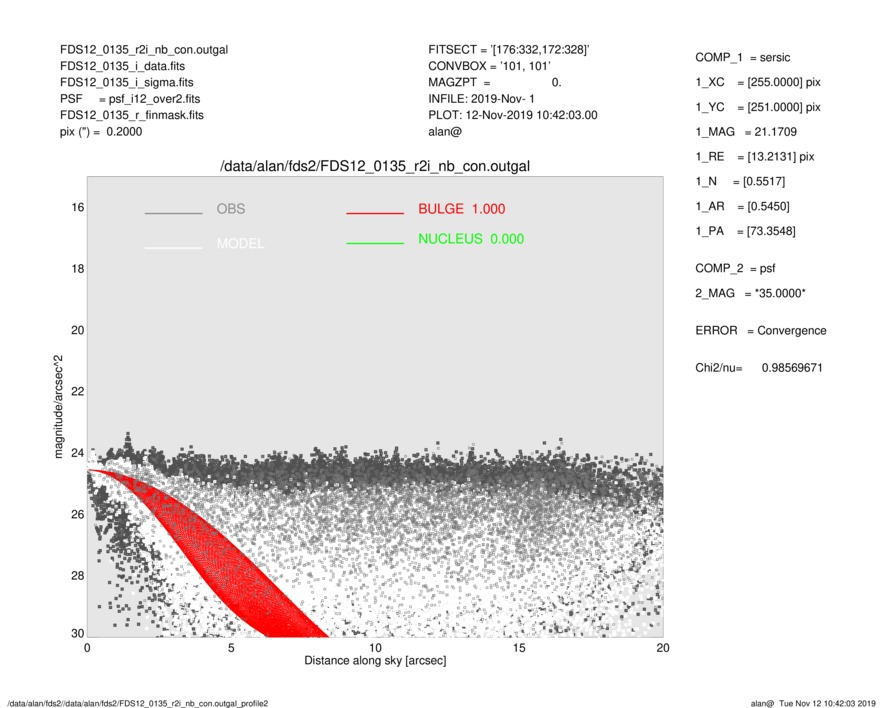Click the x-axis label Distance along sky [arcsec]
885x708 pixels.
click(375, 661)
